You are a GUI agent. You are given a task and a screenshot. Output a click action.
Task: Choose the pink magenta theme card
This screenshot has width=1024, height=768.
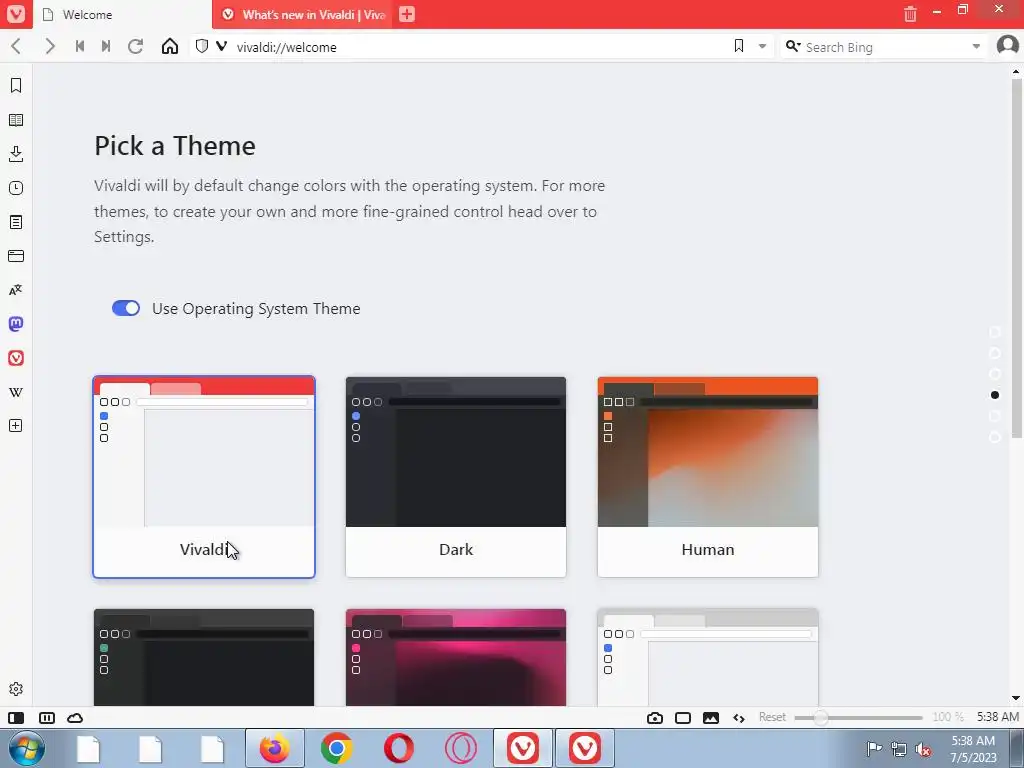pyautogui.click(x=456, y=657)
